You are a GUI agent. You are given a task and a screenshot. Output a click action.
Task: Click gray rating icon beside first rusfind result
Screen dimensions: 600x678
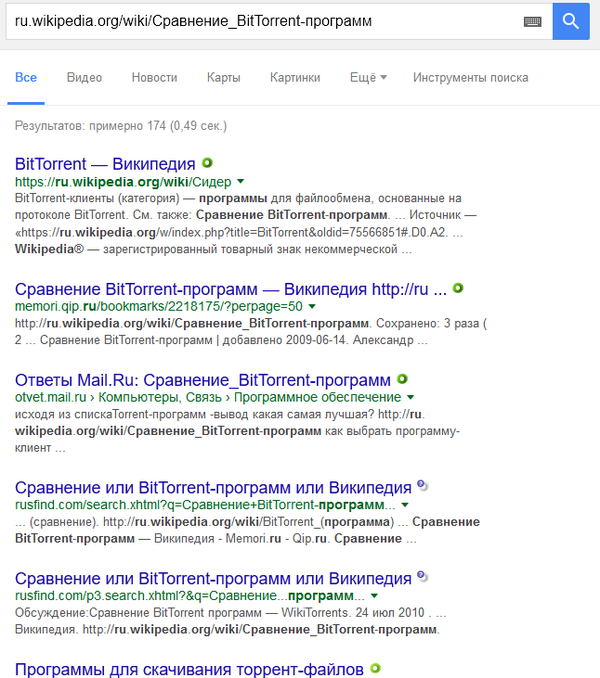(422, 486)
